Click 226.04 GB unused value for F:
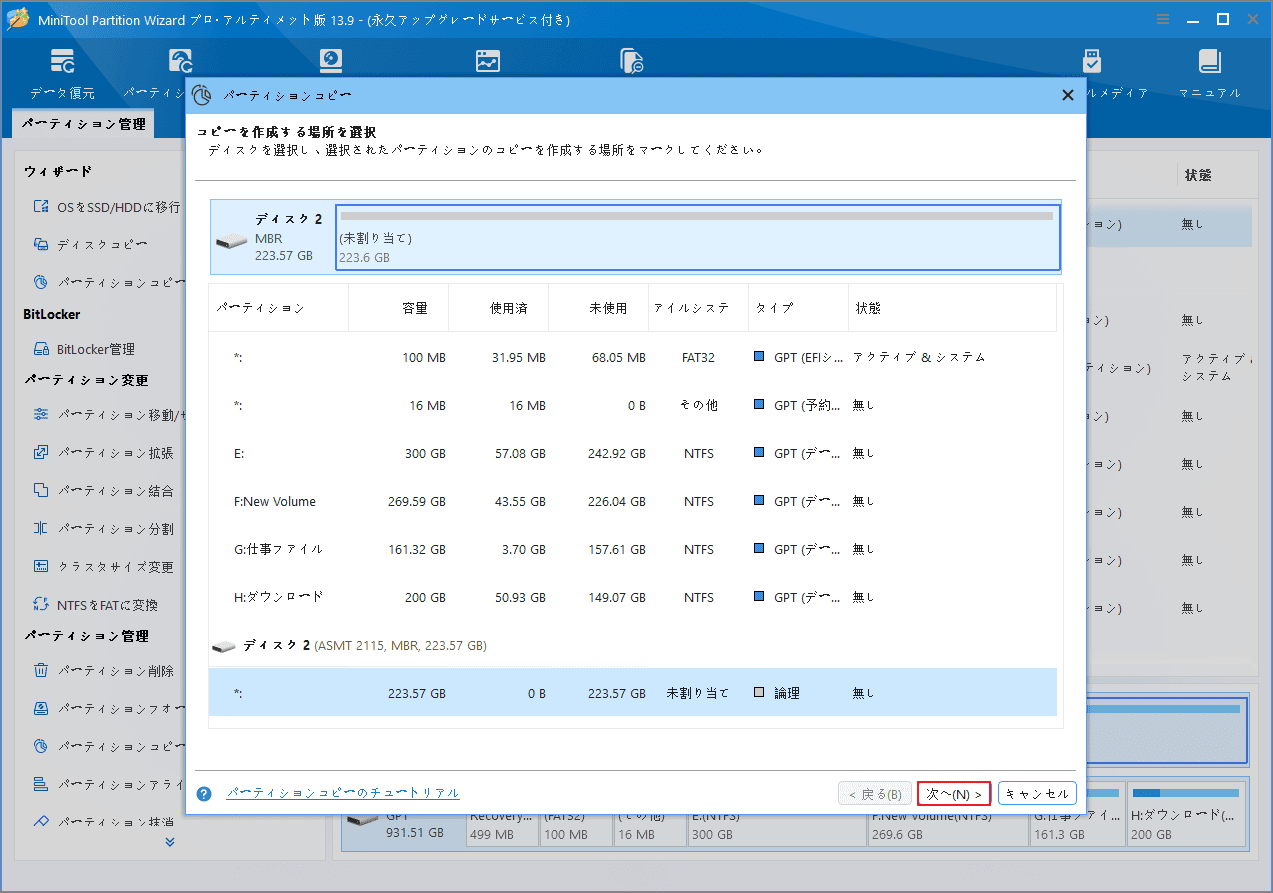Viewport: 1273px width, 893px height. coord(616,501)
